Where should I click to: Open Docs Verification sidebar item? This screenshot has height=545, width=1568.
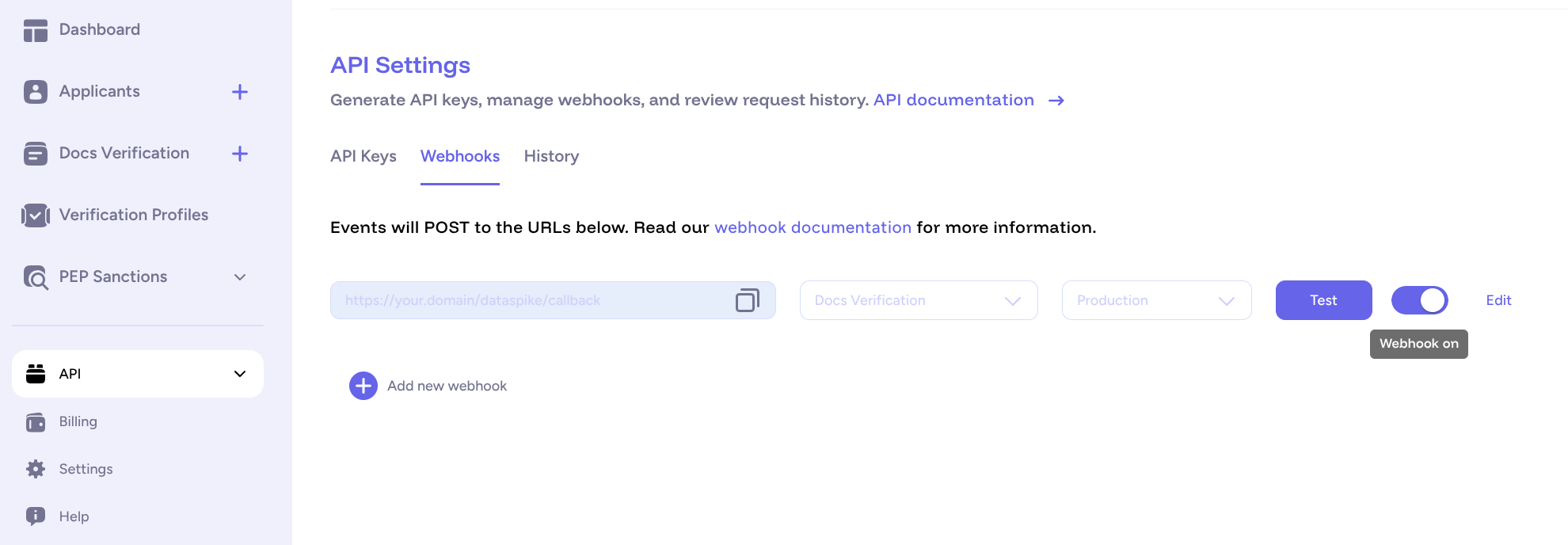[124, 154]
